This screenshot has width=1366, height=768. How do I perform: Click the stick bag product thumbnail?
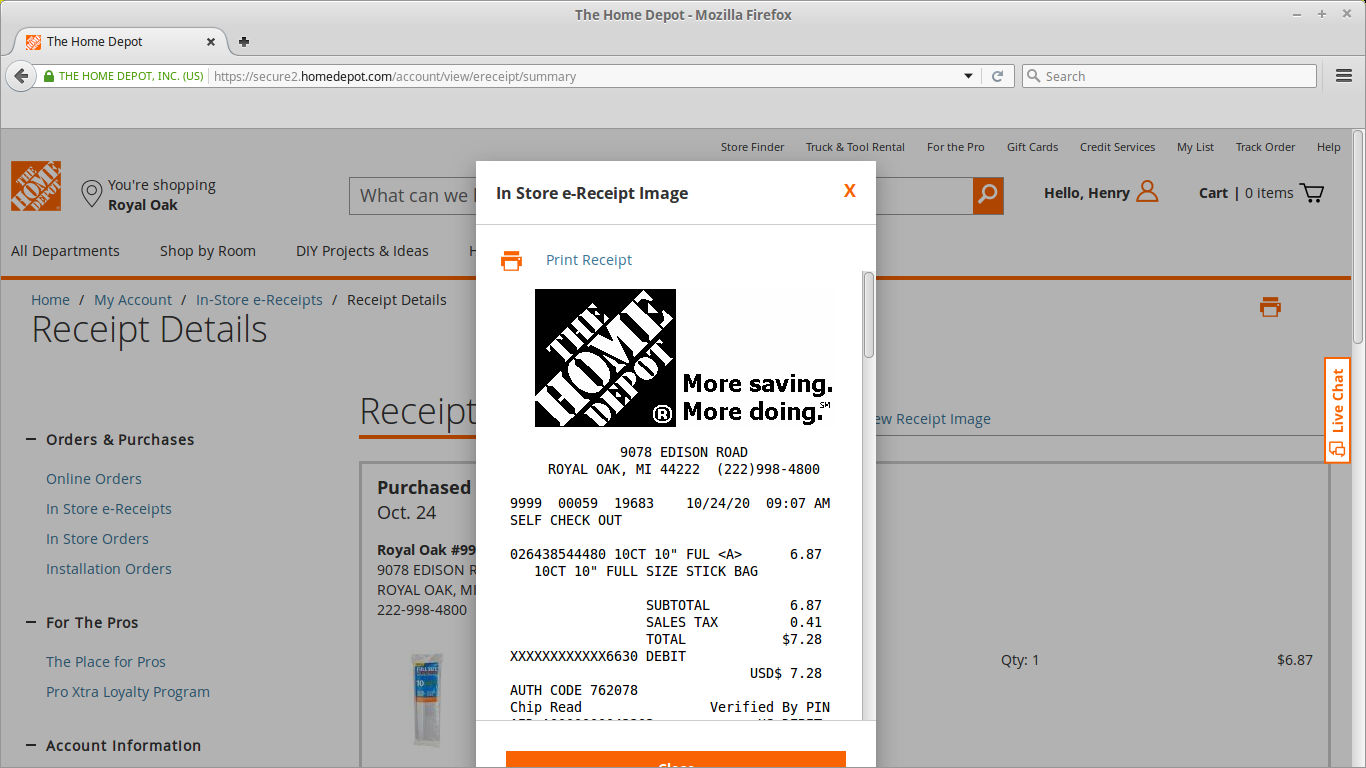(x=426, y=699)
